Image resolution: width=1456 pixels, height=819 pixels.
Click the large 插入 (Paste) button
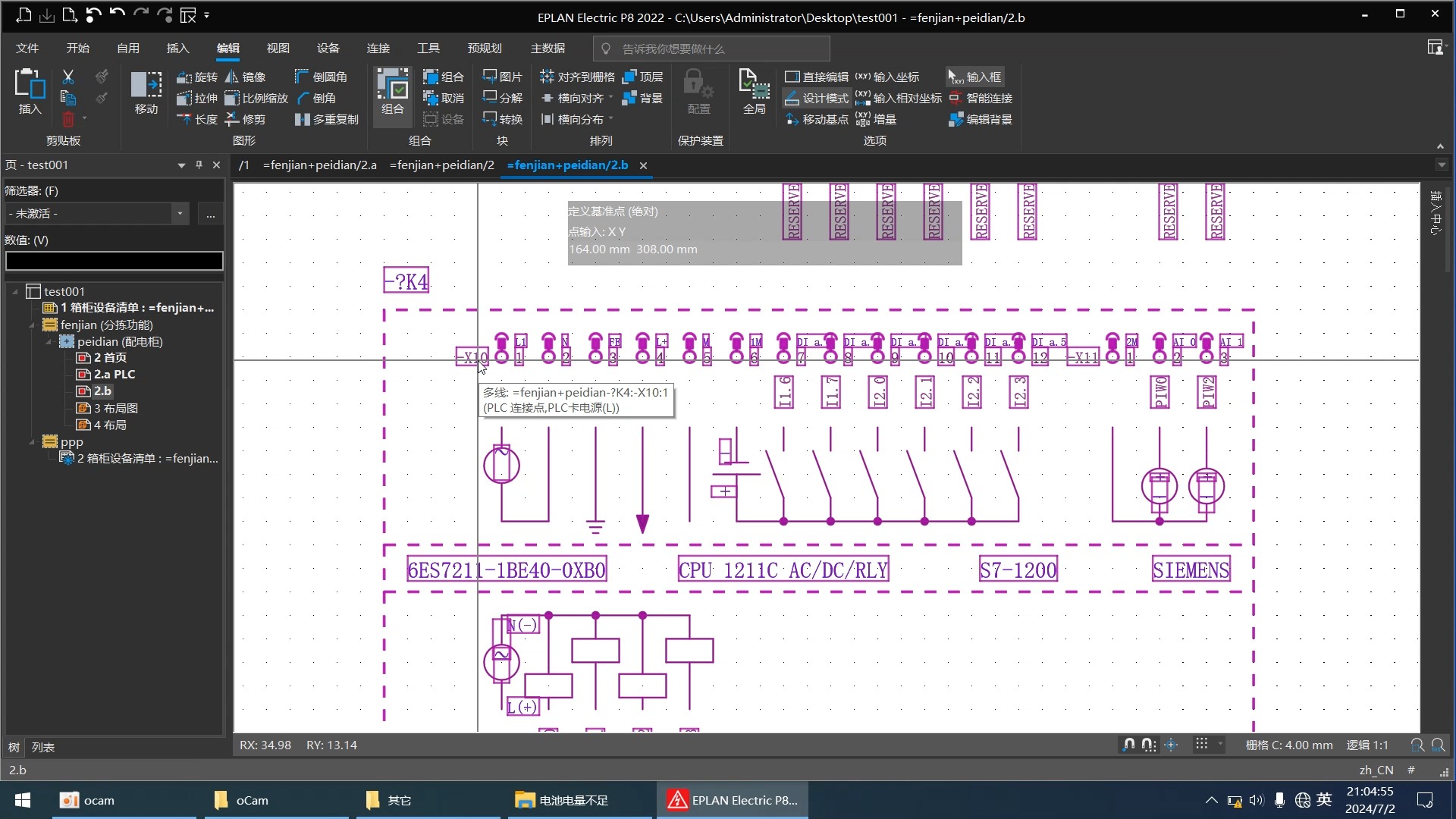[30, 92]
